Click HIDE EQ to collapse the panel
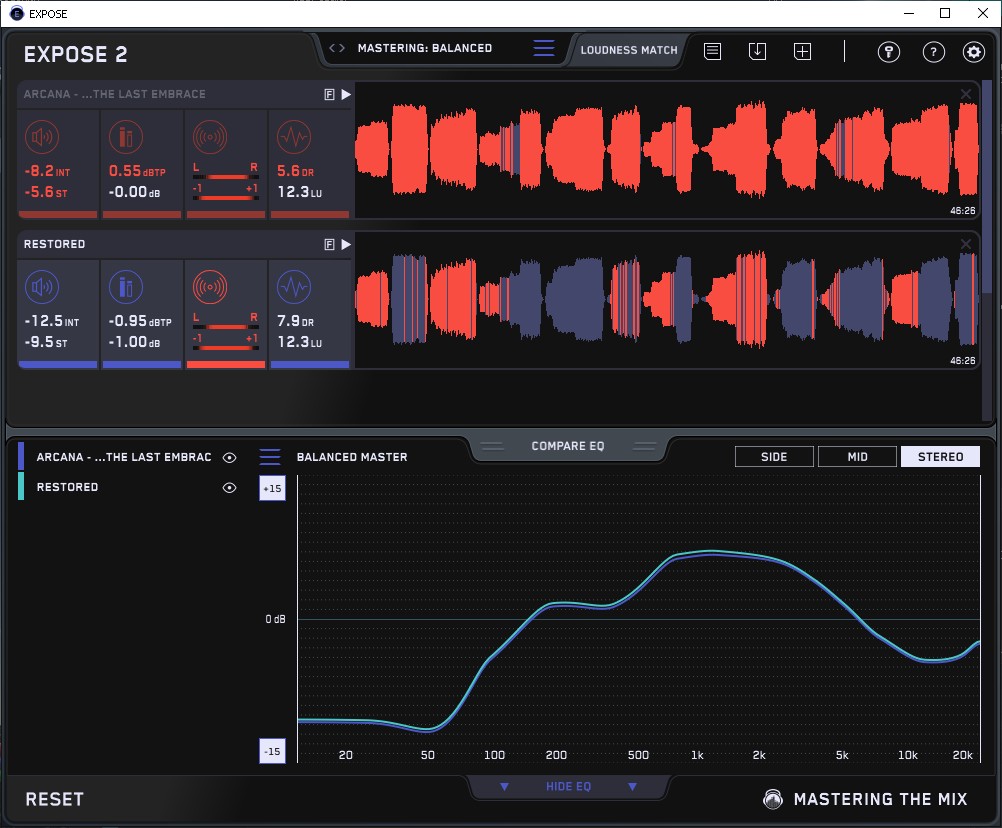The height and width of the screenshot is (828, 1002). tap(568, 786)
